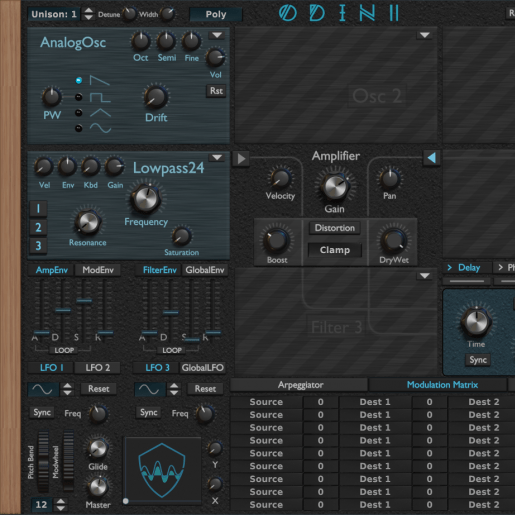Viewport: 515px width, 515px height.
Task: Click the Resonance knob
Action: pyautogui.click(x=87, y=222)
